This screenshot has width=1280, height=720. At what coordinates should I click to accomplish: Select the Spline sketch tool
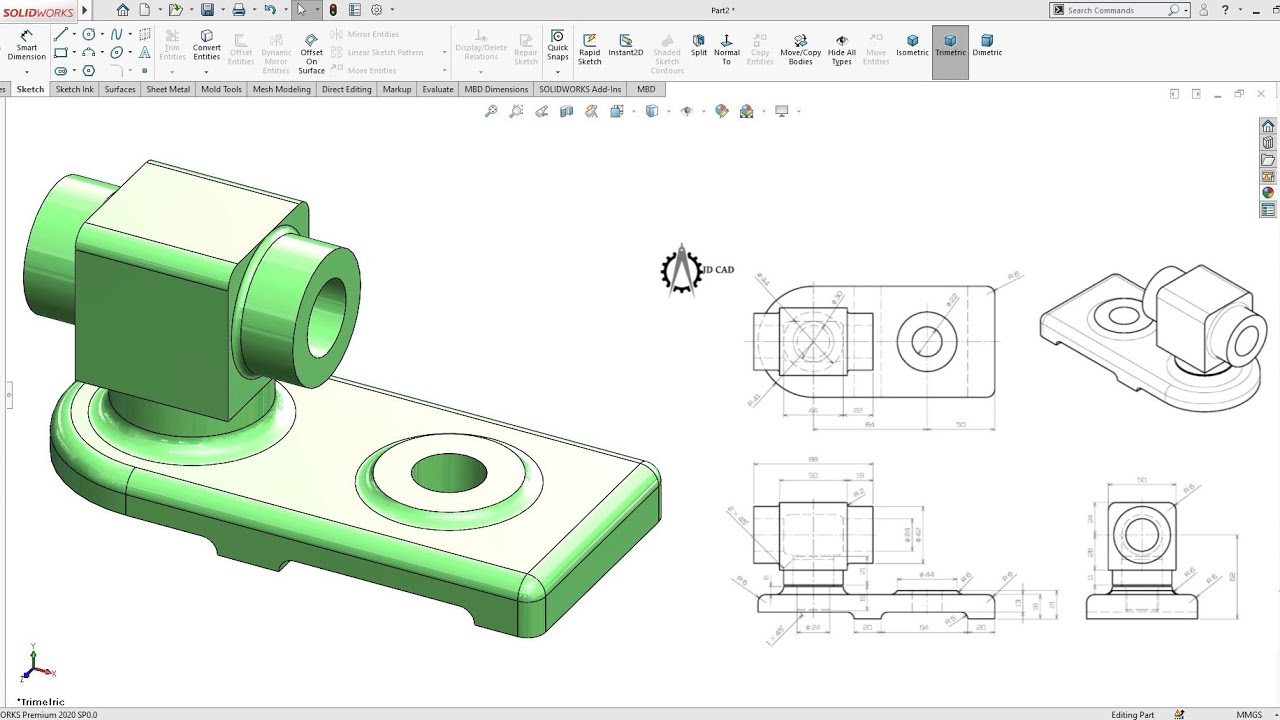[x=117, y=35]
